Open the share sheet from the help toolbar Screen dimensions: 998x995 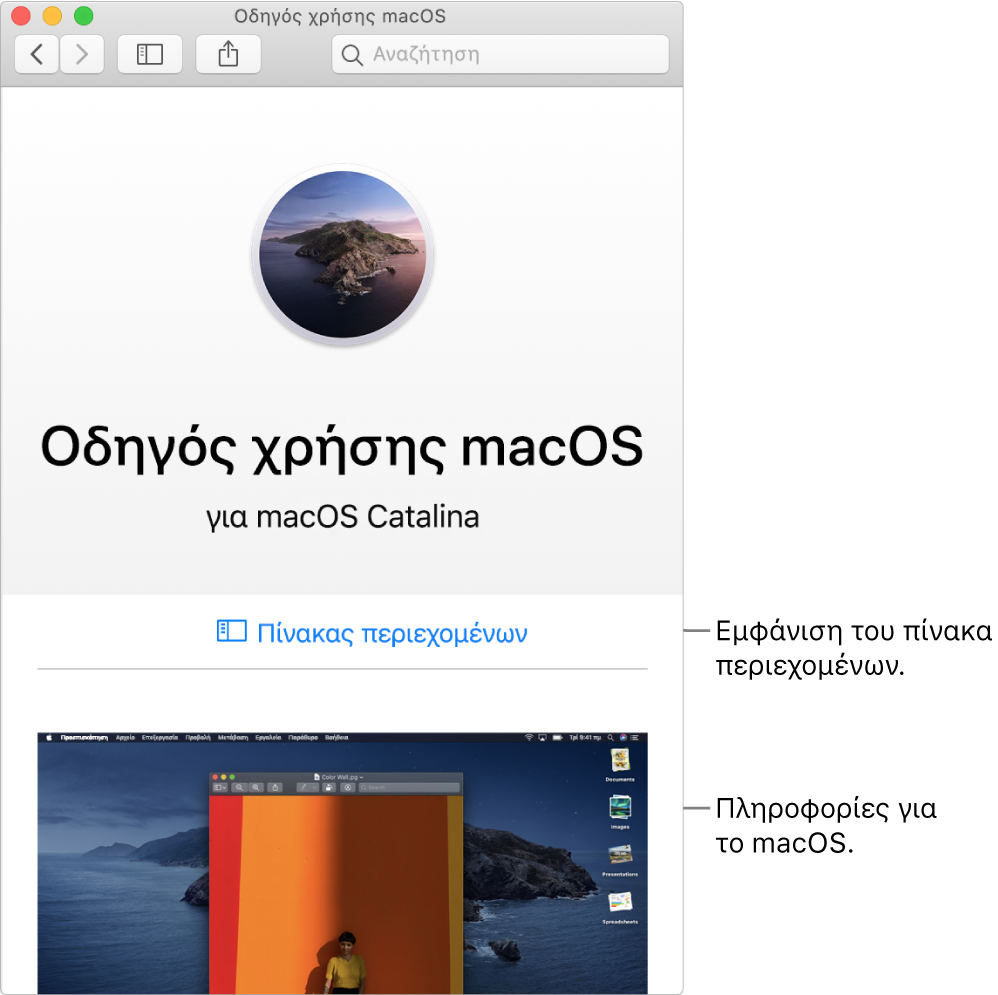pyautogui.click(x=228, y=54)
